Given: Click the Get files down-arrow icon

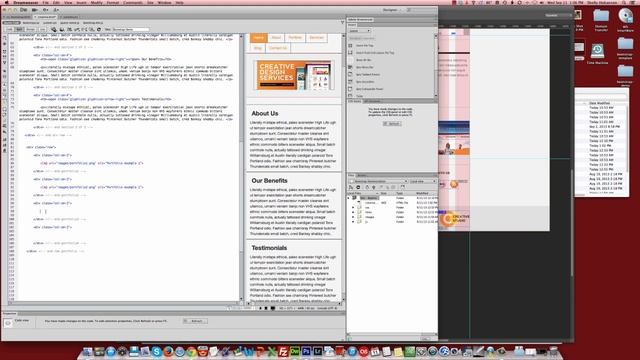Looking at the screenshot, I should tap(367, 187).
